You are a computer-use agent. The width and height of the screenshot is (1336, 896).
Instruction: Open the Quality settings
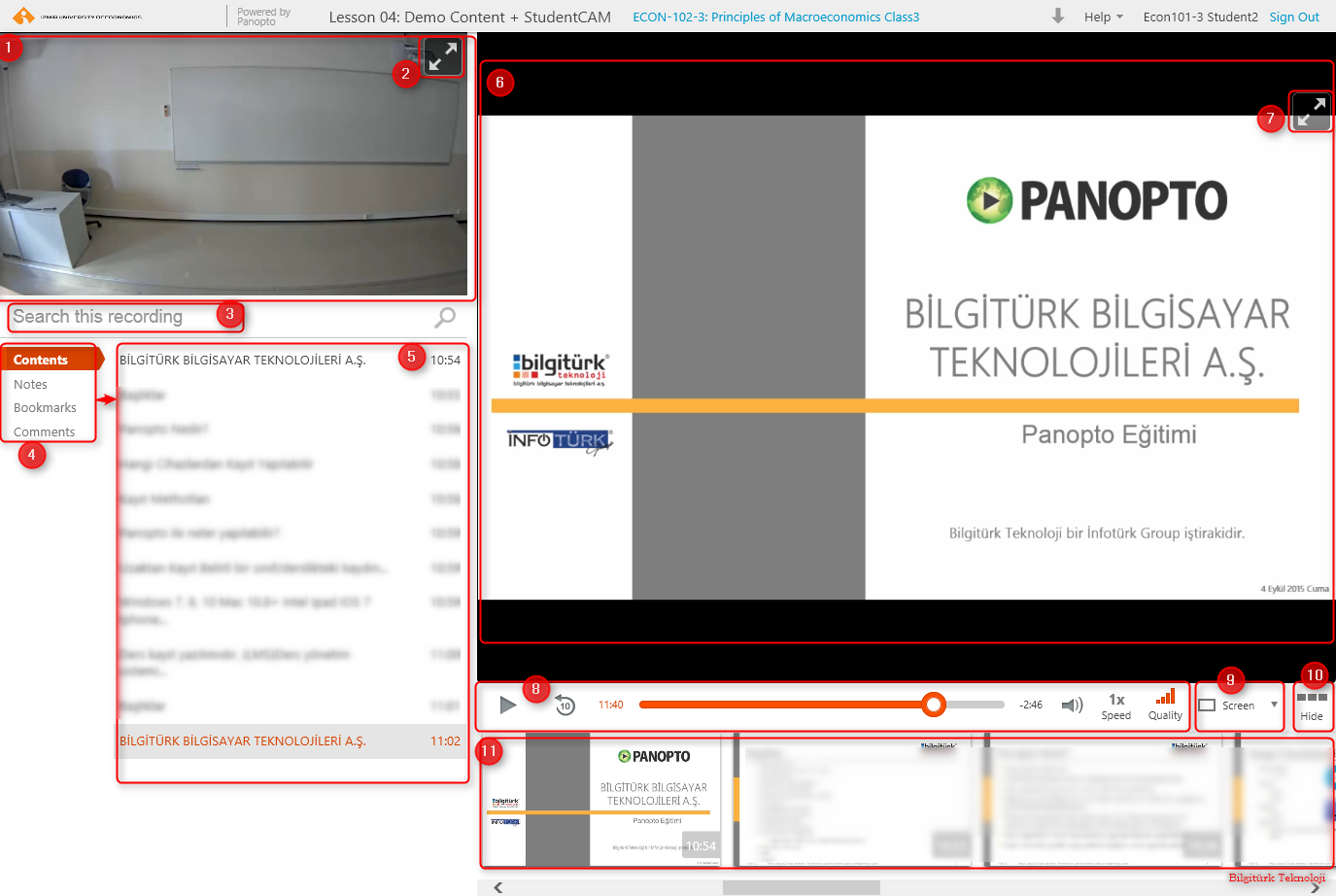1165,706
